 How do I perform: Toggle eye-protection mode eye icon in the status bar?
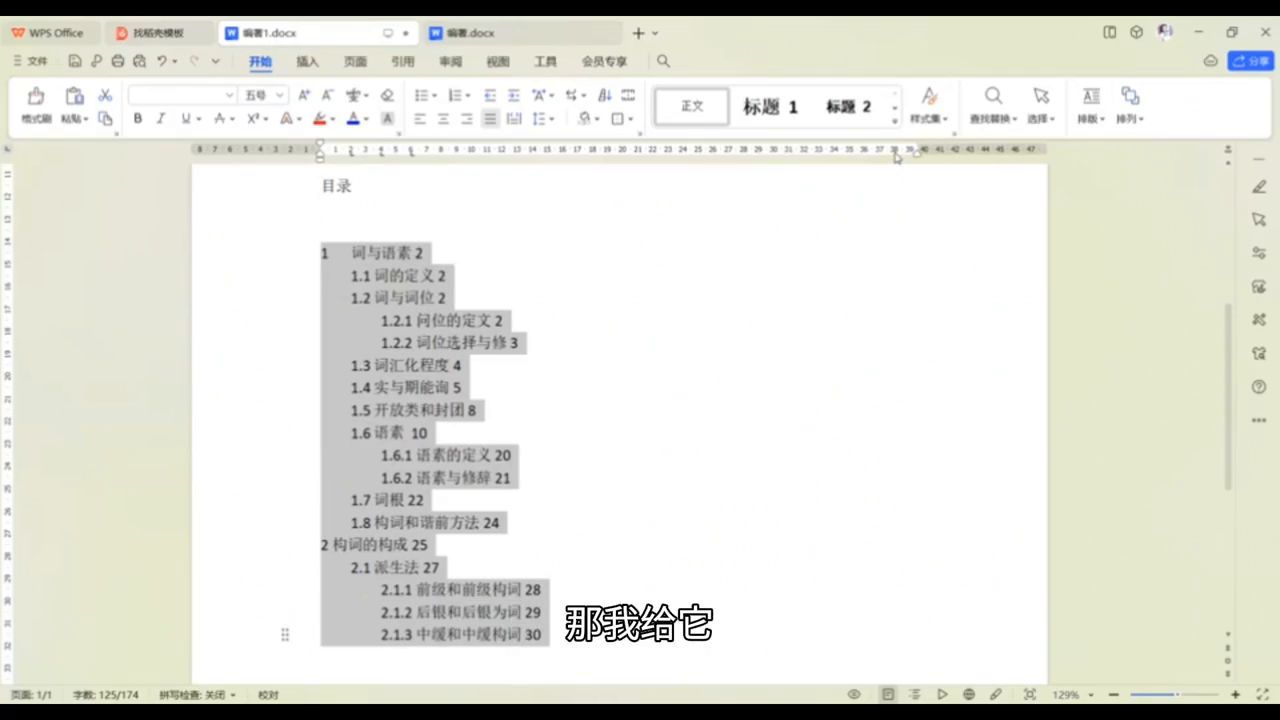click(x=854, y=694)
